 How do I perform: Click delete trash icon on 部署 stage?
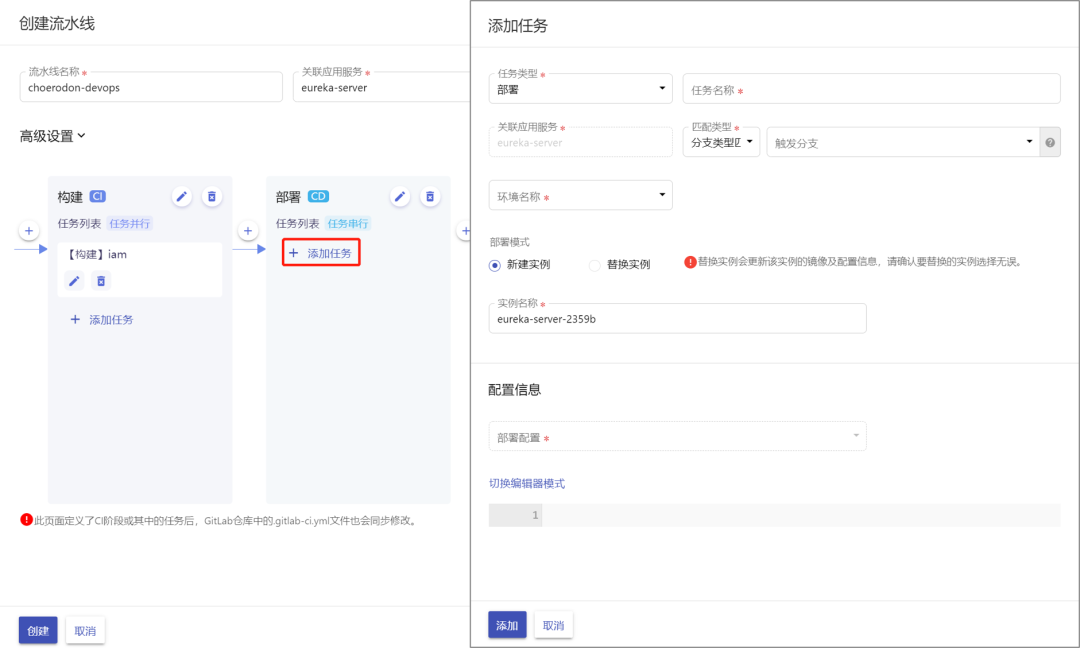point(430,197)
